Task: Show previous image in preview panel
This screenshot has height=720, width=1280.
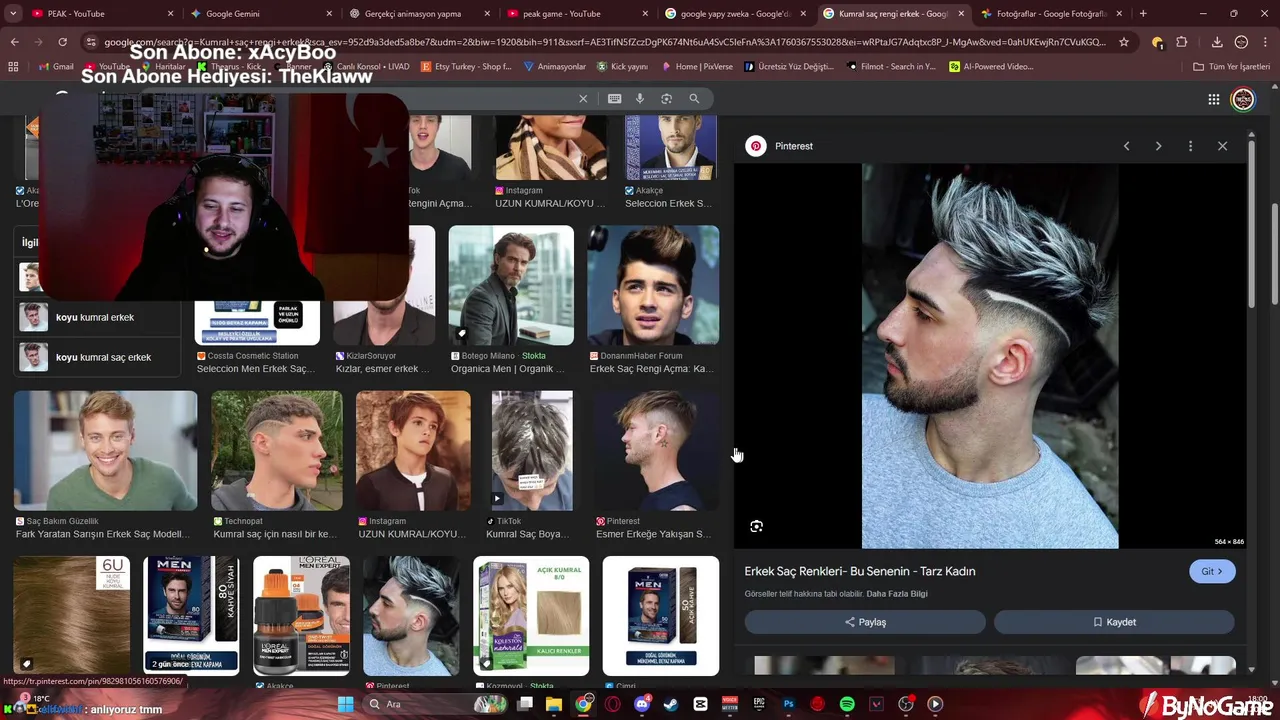Action: tap(1126, 146)
